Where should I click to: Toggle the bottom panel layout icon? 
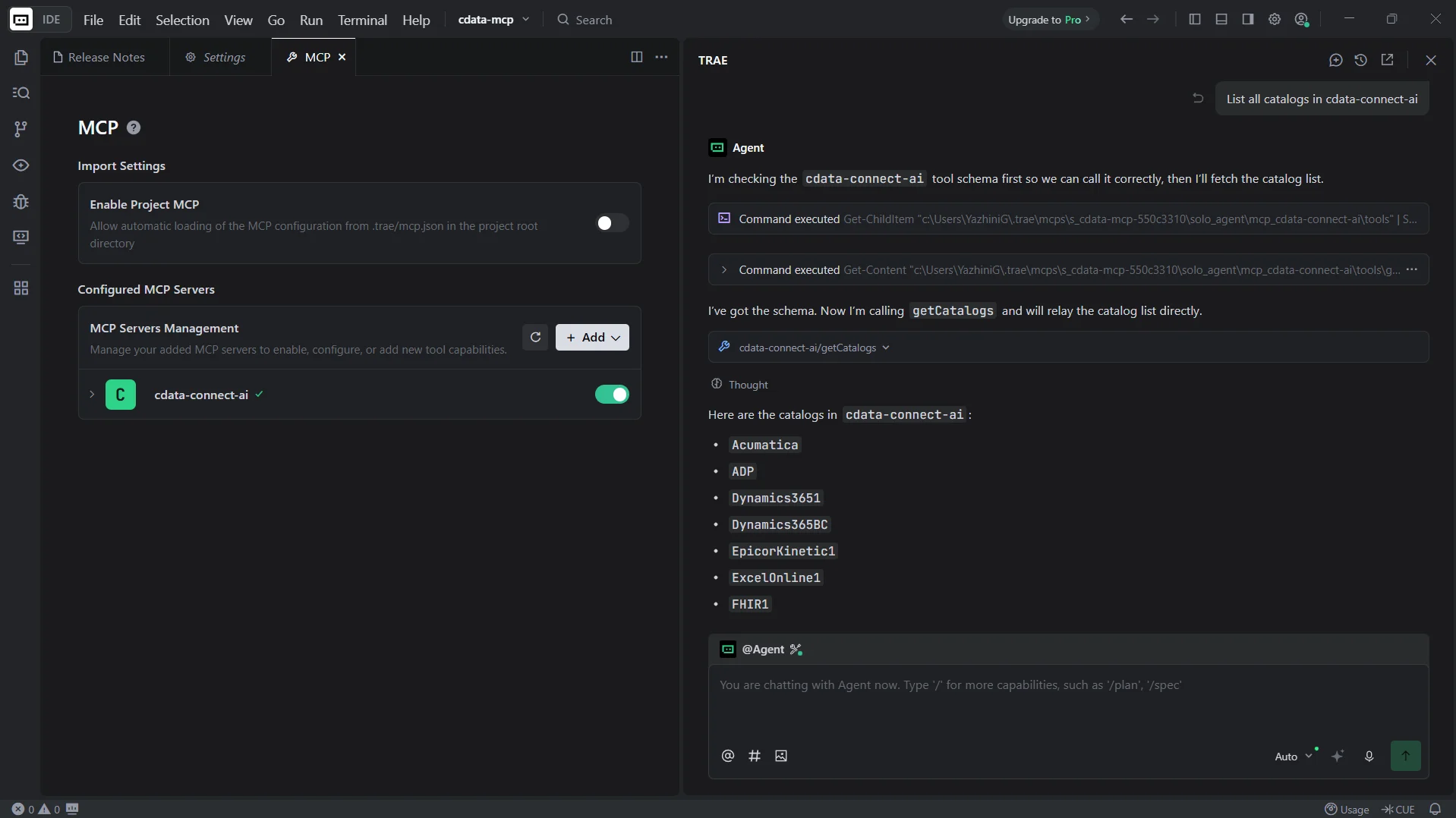(1221, 20)
